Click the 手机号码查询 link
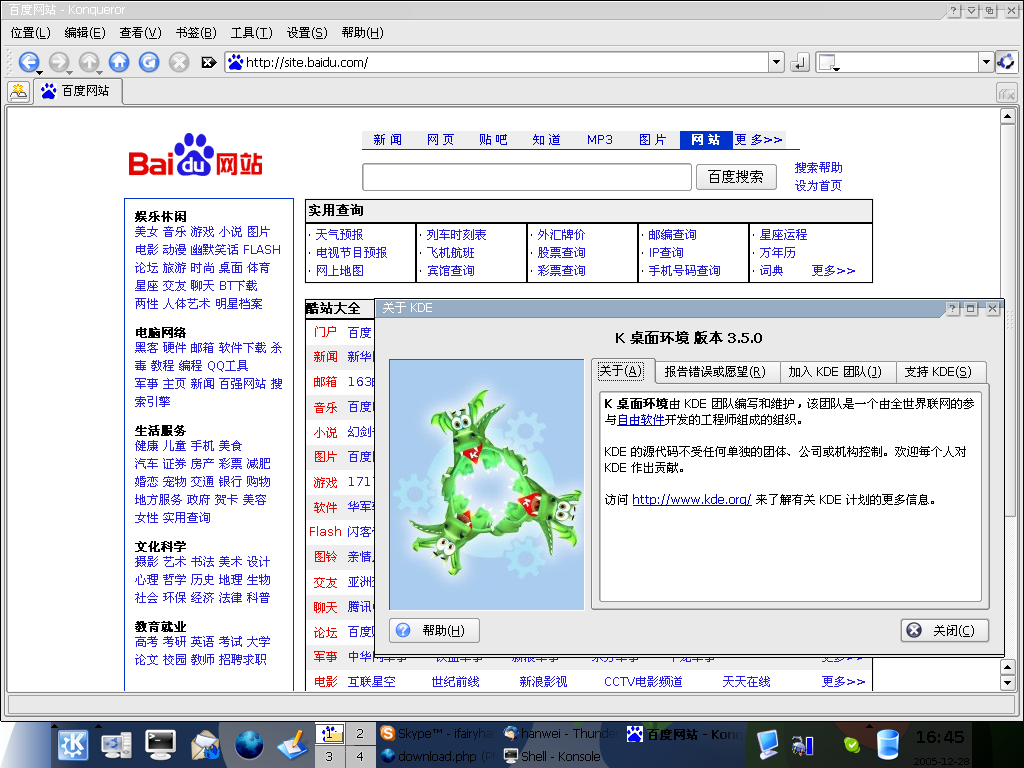The image size is (1024, 768). tap(684, 270)
